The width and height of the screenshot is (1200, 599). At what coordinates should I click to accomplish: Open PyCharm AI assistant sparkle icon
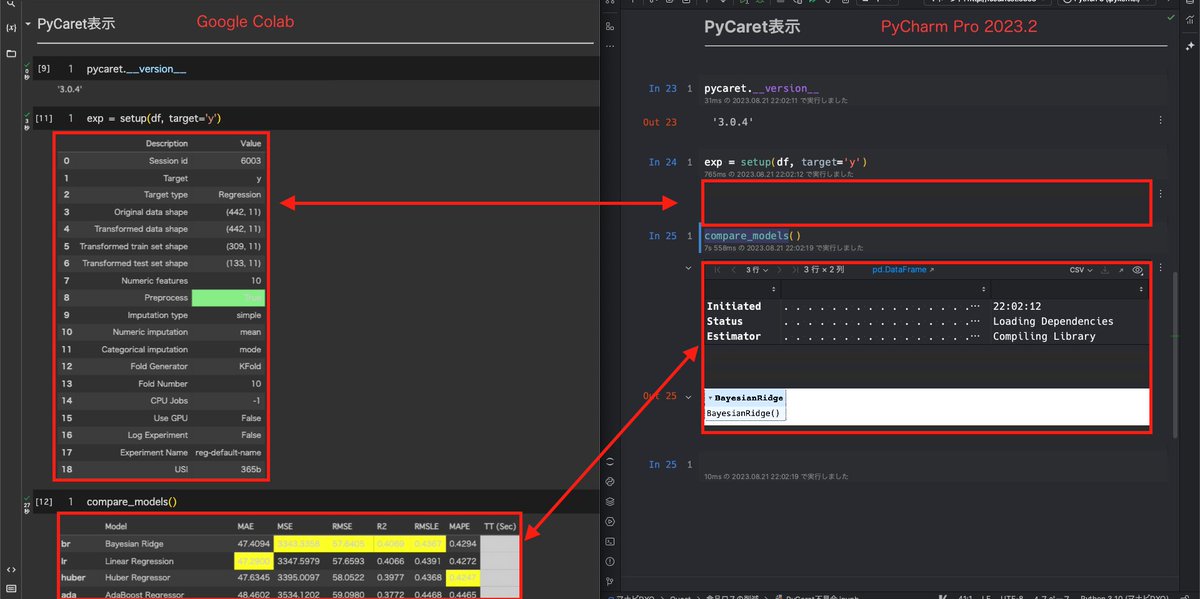(x=1190, y=48)
